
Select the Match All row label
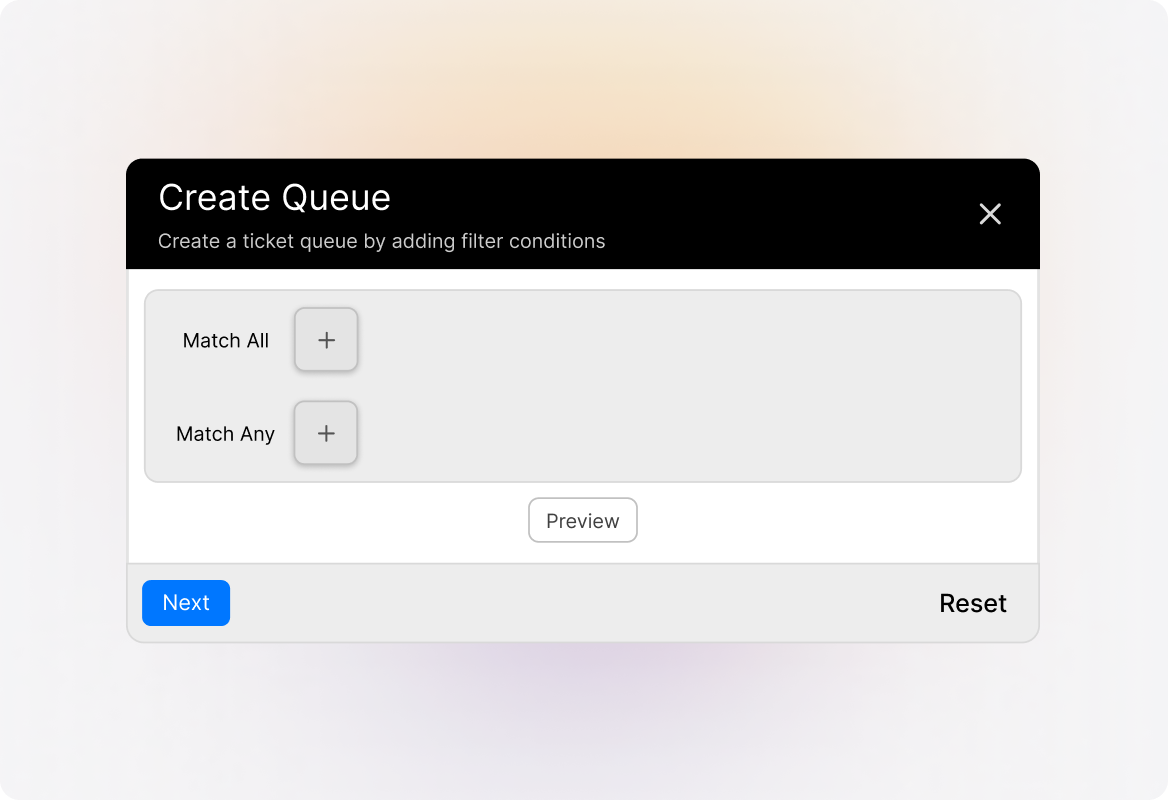[x=225, y=340]
